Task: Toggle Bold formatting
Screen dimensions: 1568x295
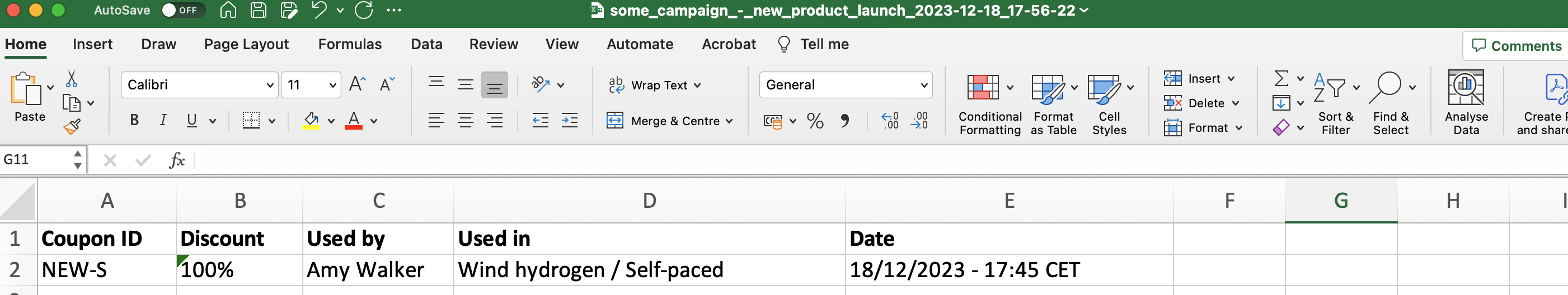Action: [134, 121]
